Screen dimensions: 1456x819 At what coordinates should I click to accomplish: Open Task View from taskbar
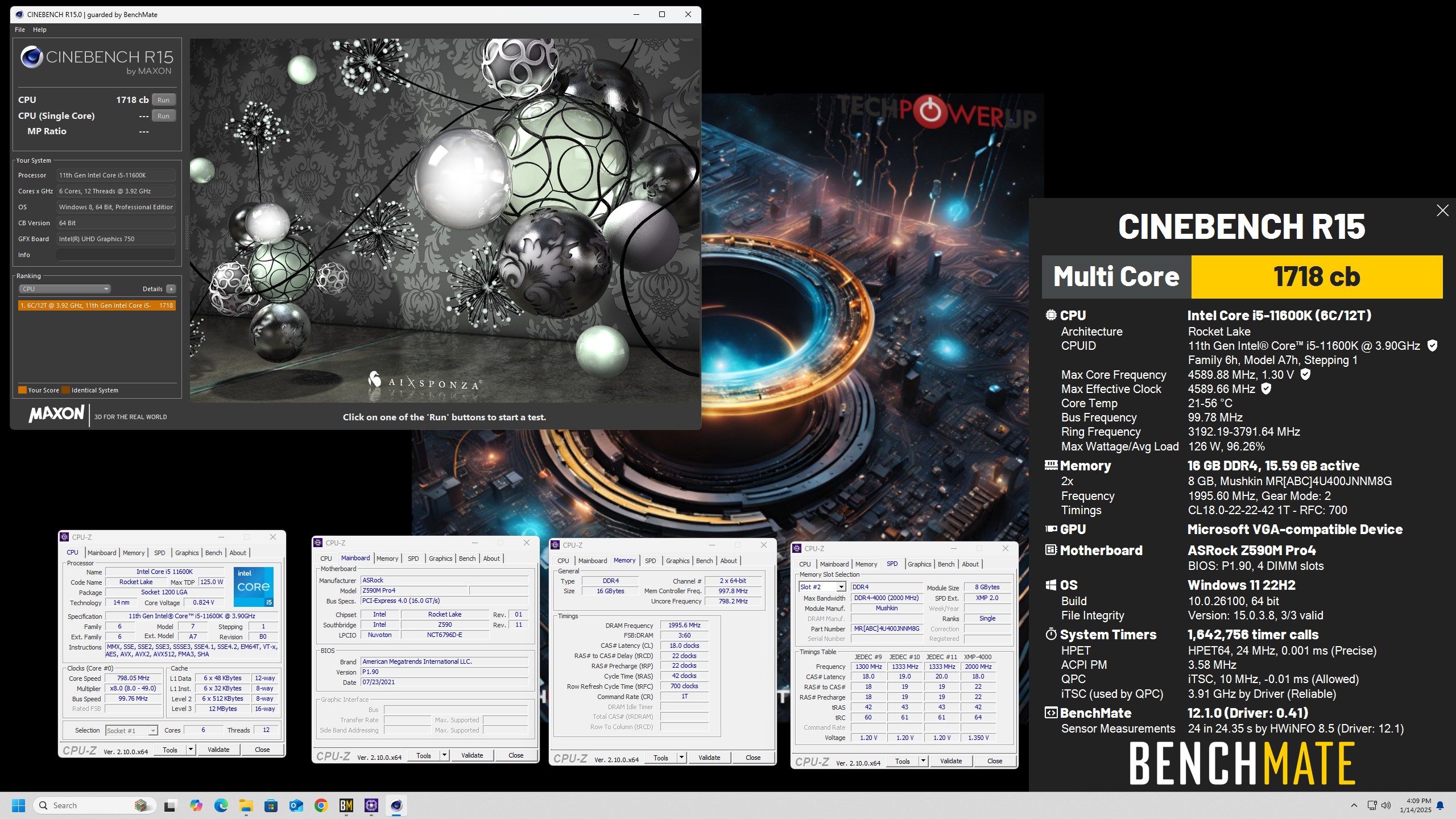point(169,805)
